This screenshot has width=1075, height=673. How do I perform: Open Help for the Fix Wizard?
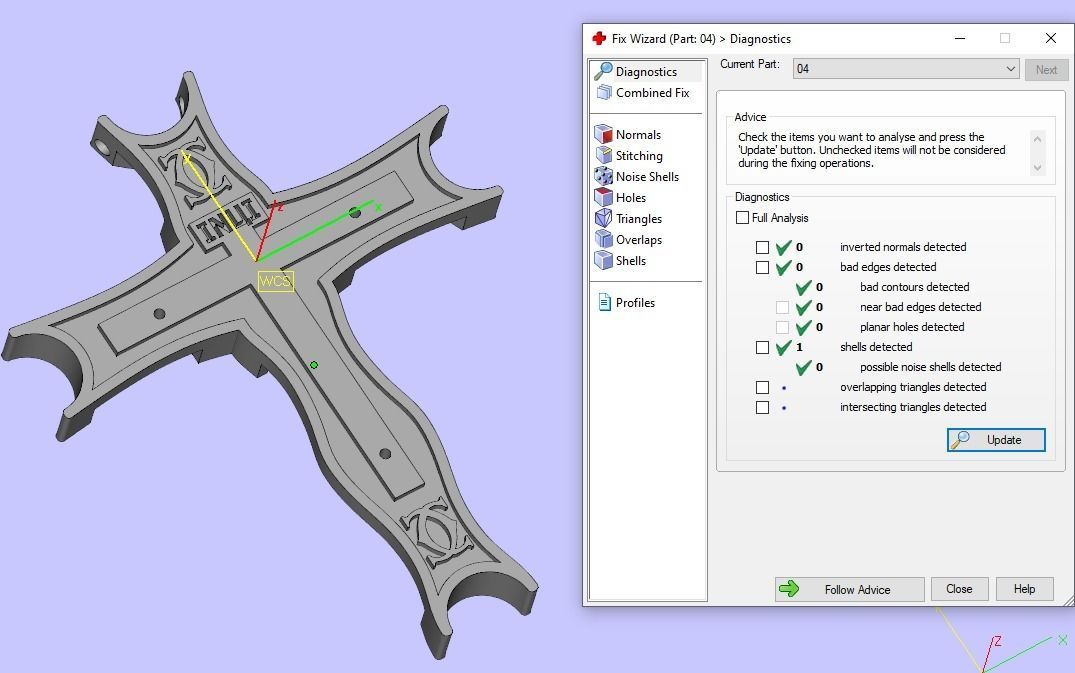click(x=1024, y=589)
